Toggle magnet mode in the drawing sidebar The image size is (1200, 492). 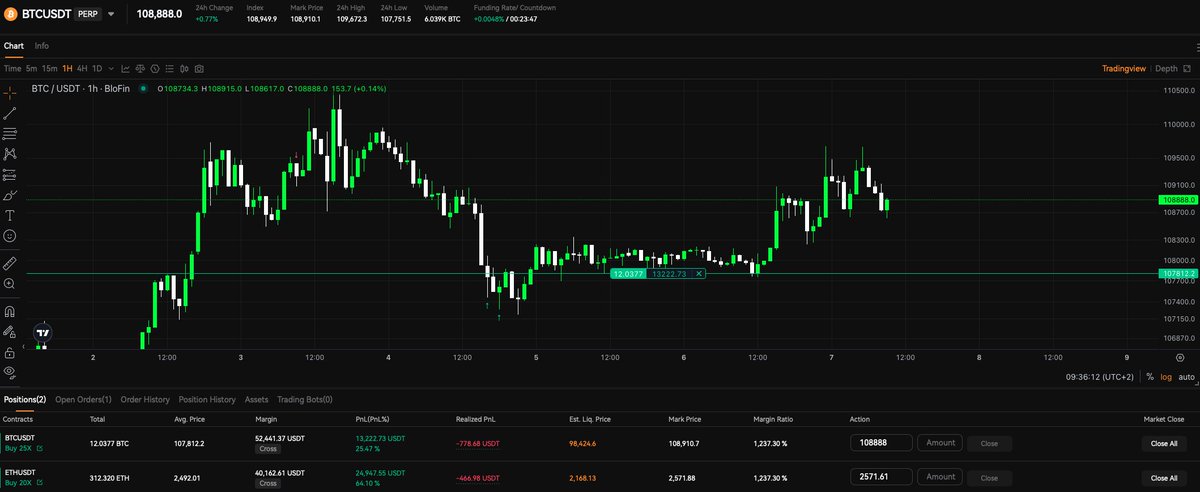click(10, 311)
